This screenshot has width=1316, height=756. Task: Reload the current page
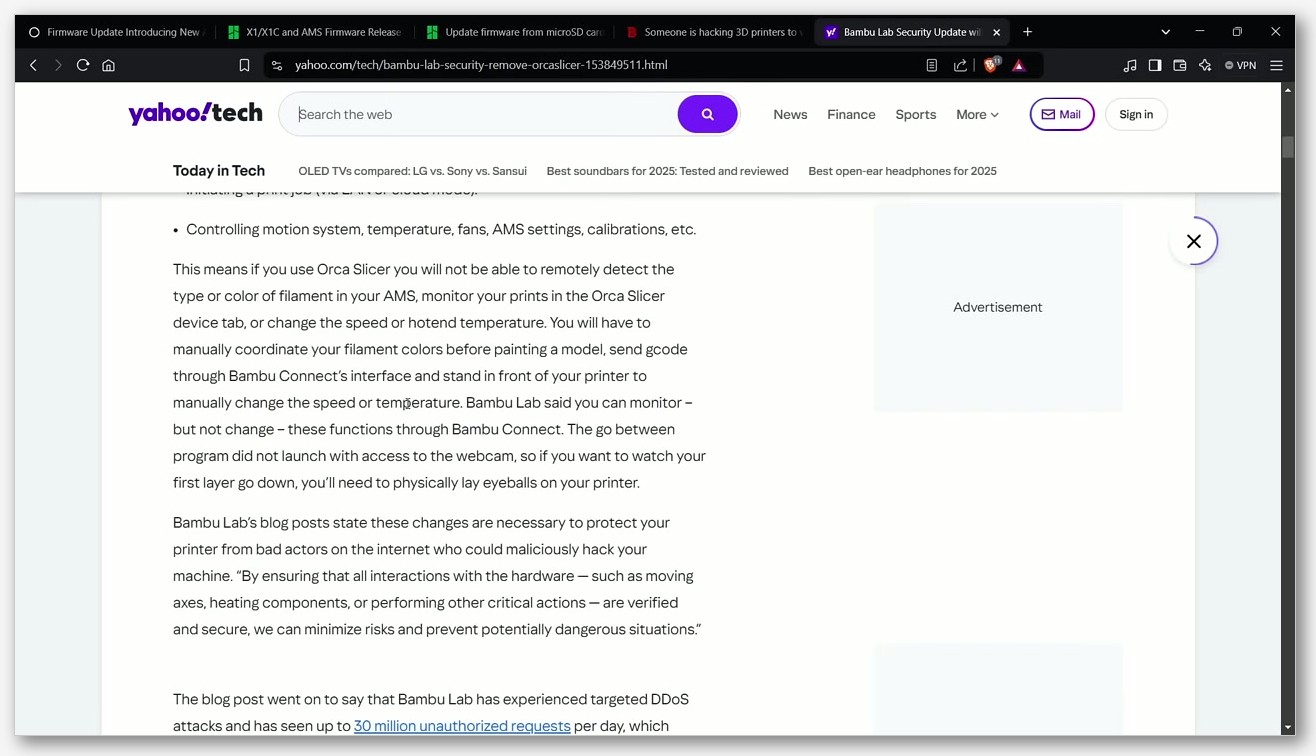coord(83,65)
